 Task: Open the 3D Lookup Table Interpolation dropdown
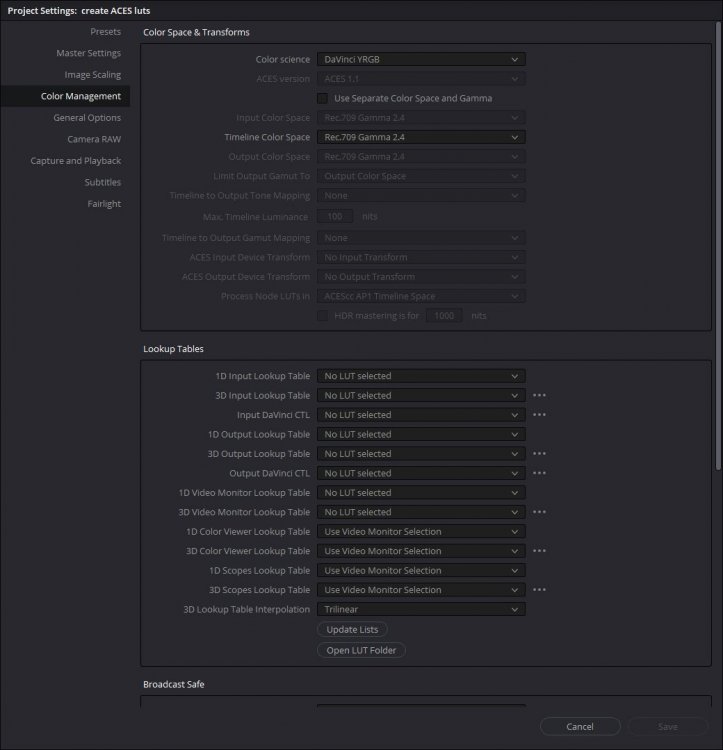[420, 609]
